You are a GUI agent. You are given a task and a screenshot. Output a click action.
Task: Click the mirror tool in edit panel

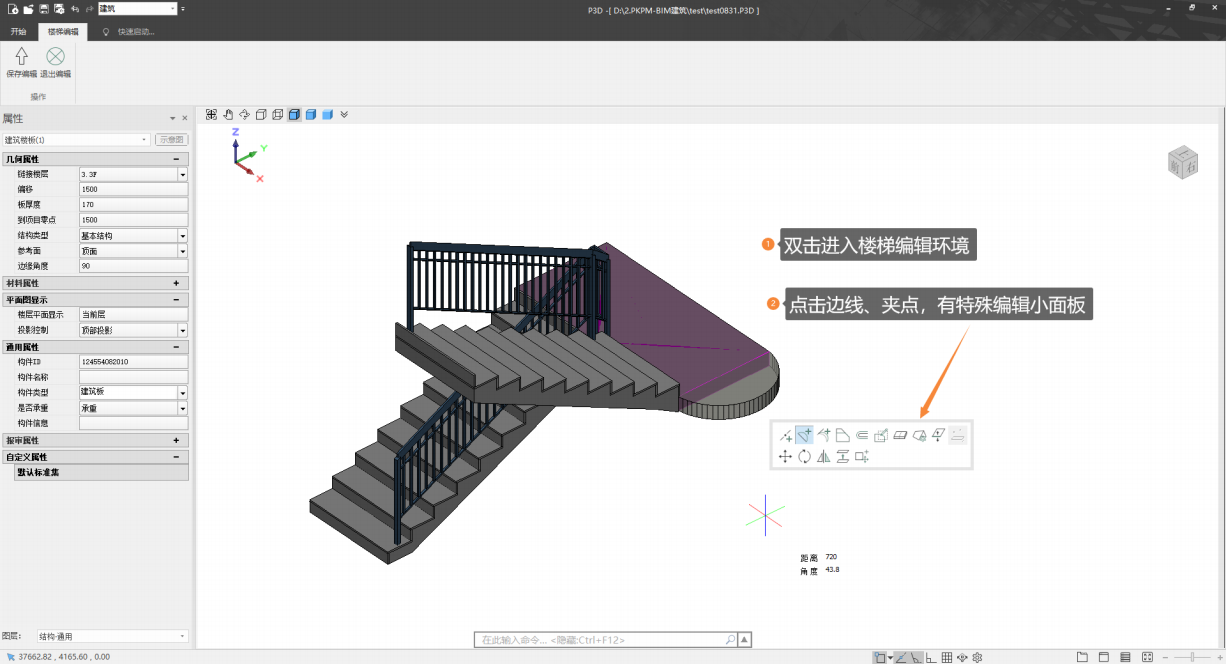coord(823,457)
